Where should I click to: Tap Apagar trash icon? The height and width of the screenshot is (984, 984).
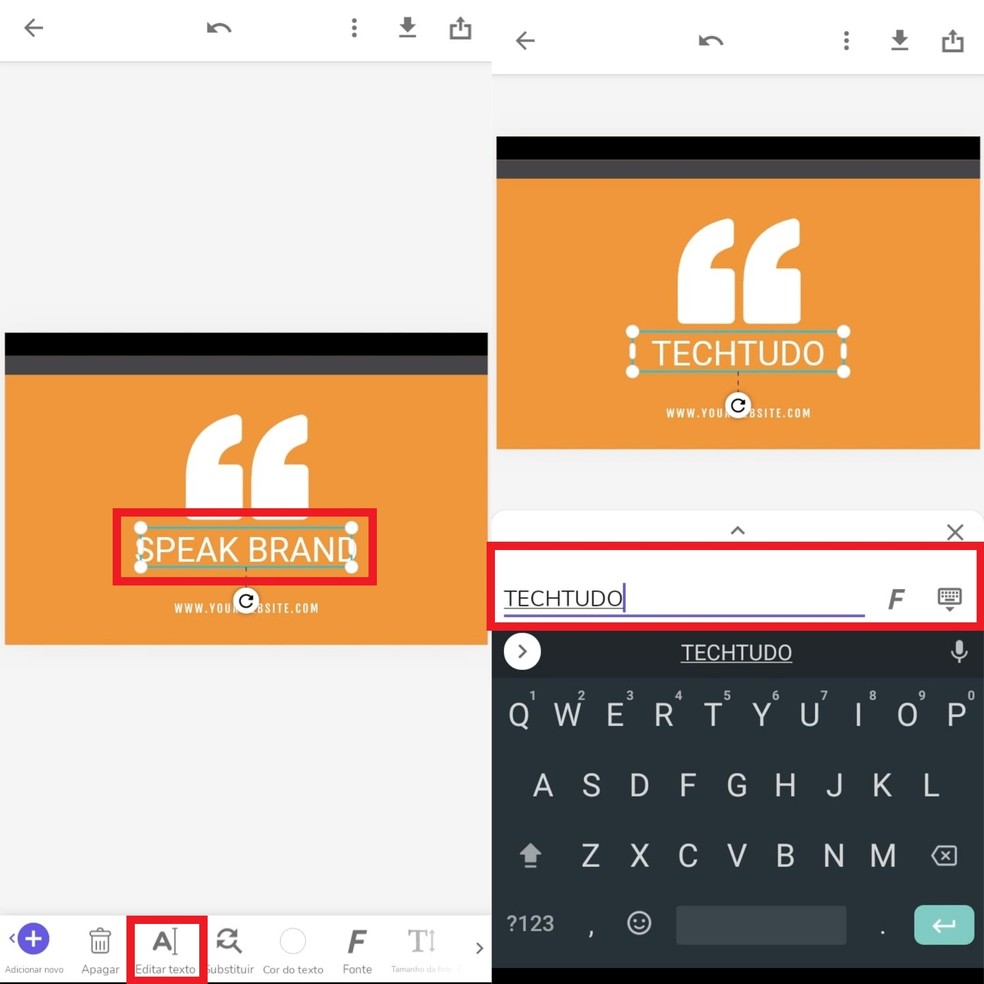click(100, 941)
